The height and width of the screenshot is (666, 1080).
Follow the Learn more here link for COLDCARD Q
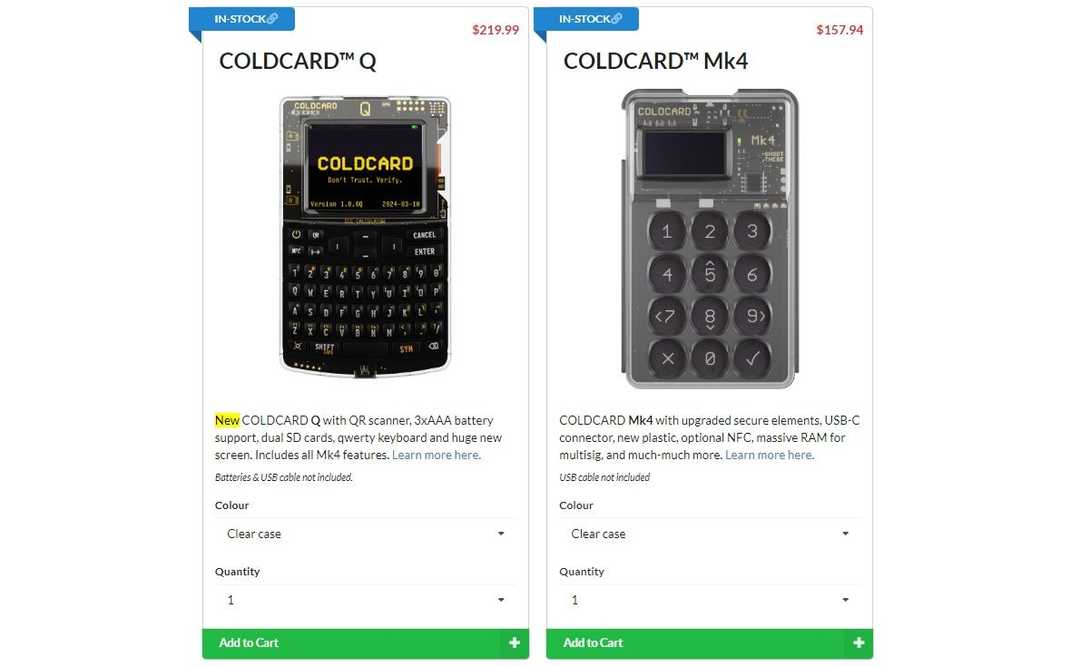[434, 454]
